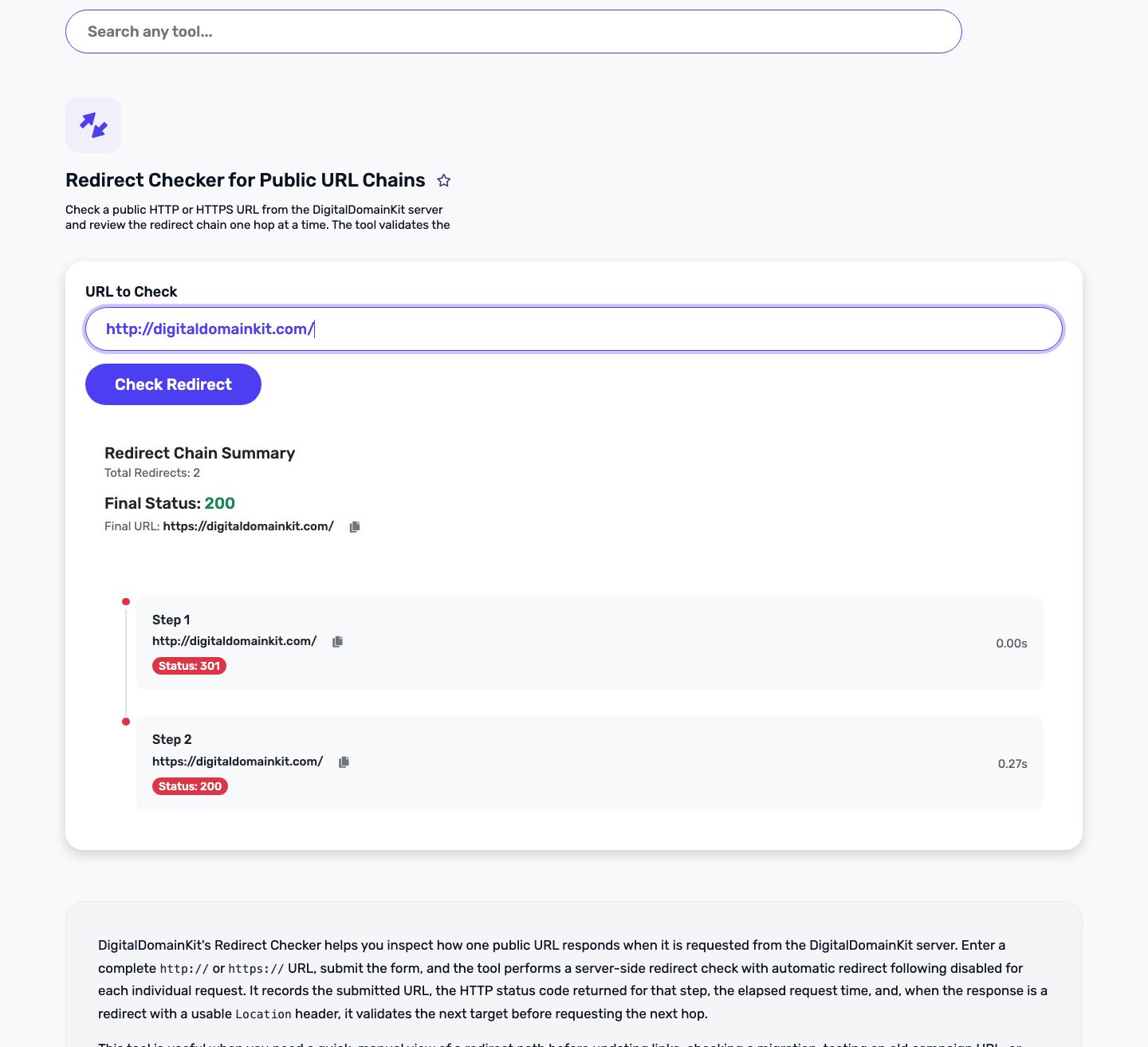Click the Step 1 http://digitaldomainkit.com/ URL

(x=234, y=641)
